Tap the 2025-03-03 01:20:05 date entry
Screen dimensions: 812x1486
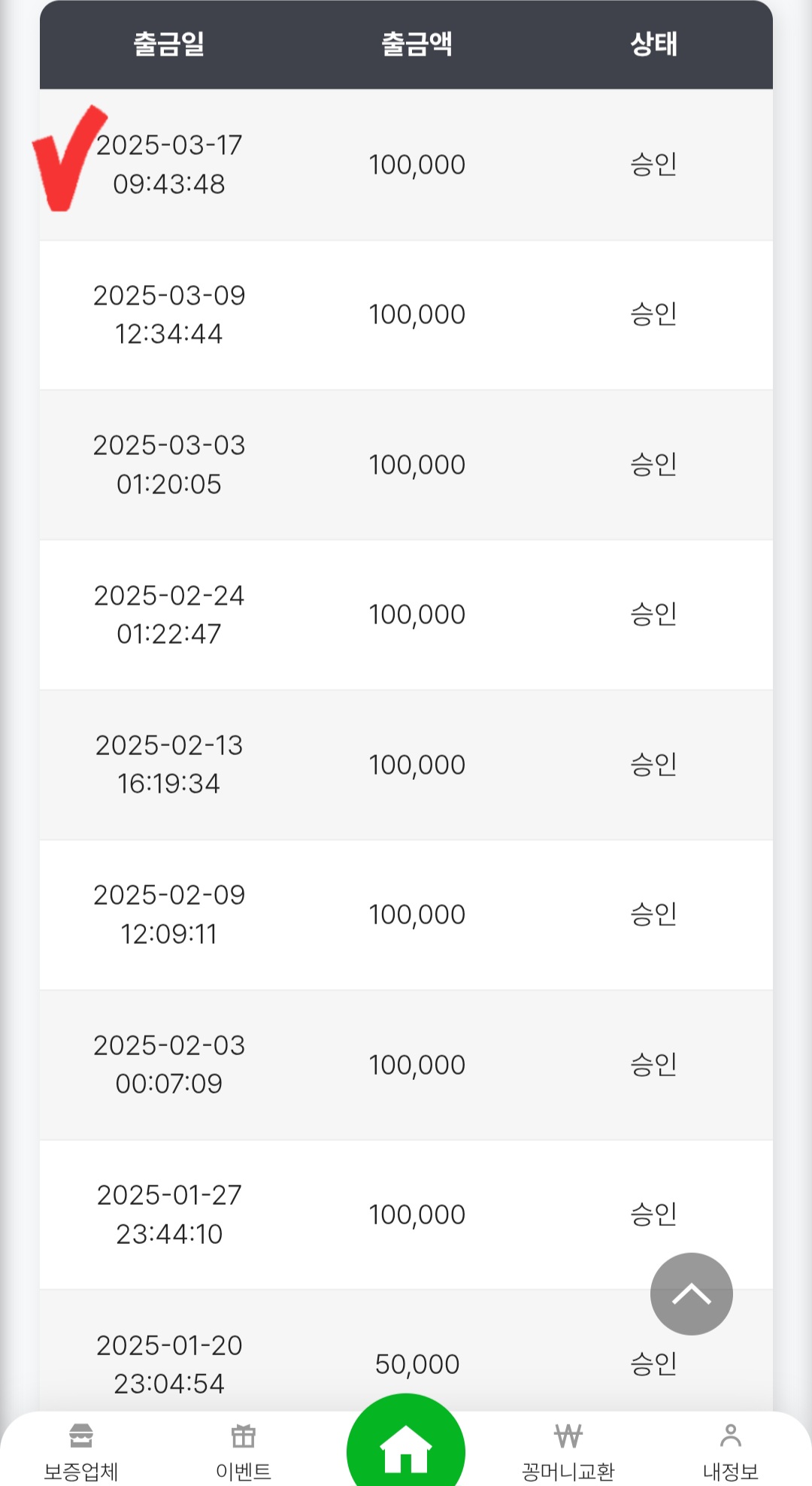(169, 465)
